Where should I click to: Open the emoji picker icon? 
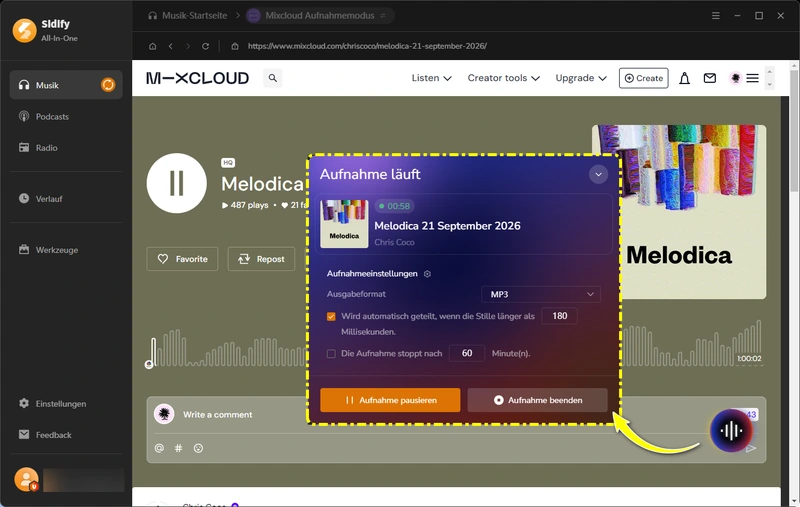point(198,448)
